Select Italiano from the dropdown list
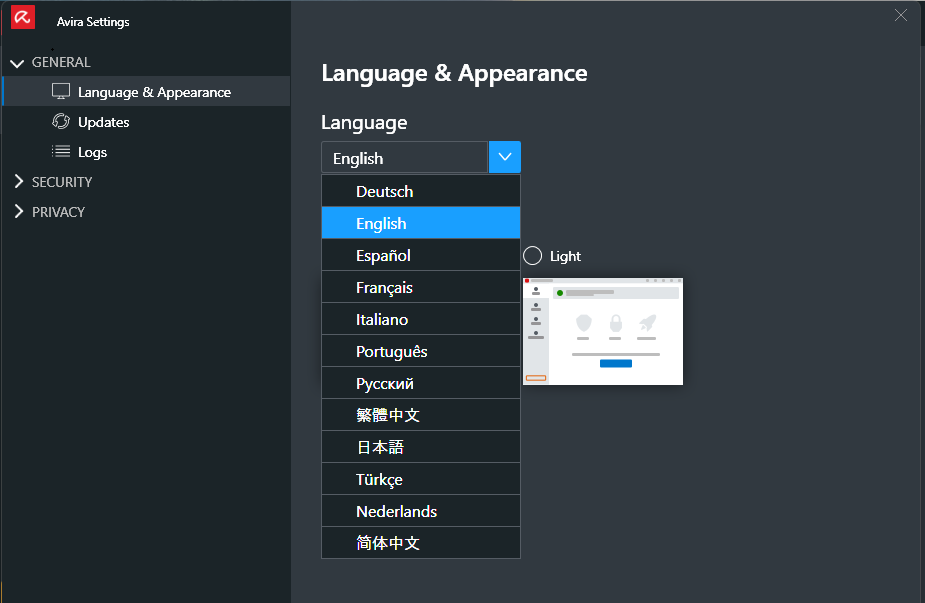The width and height of the screenshot is (925, 603). click(382, 319)
